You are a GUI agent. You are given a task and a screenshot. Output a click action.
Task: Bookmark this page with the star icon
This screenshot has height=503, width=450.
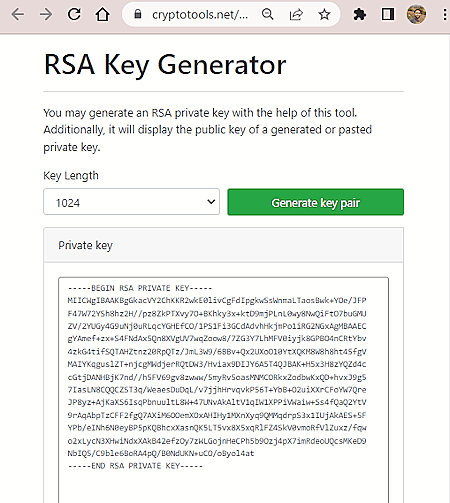click(x=324, y=14)
